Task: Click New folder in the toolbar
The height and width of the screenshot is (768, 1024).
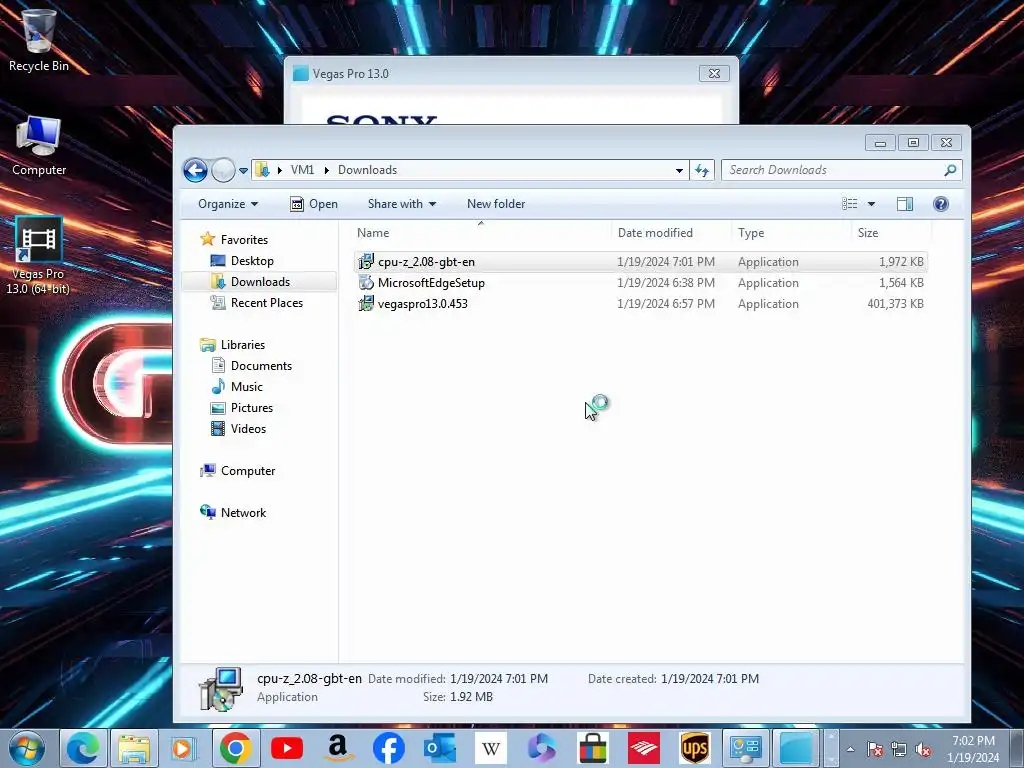Action: (x=496, y=204)
